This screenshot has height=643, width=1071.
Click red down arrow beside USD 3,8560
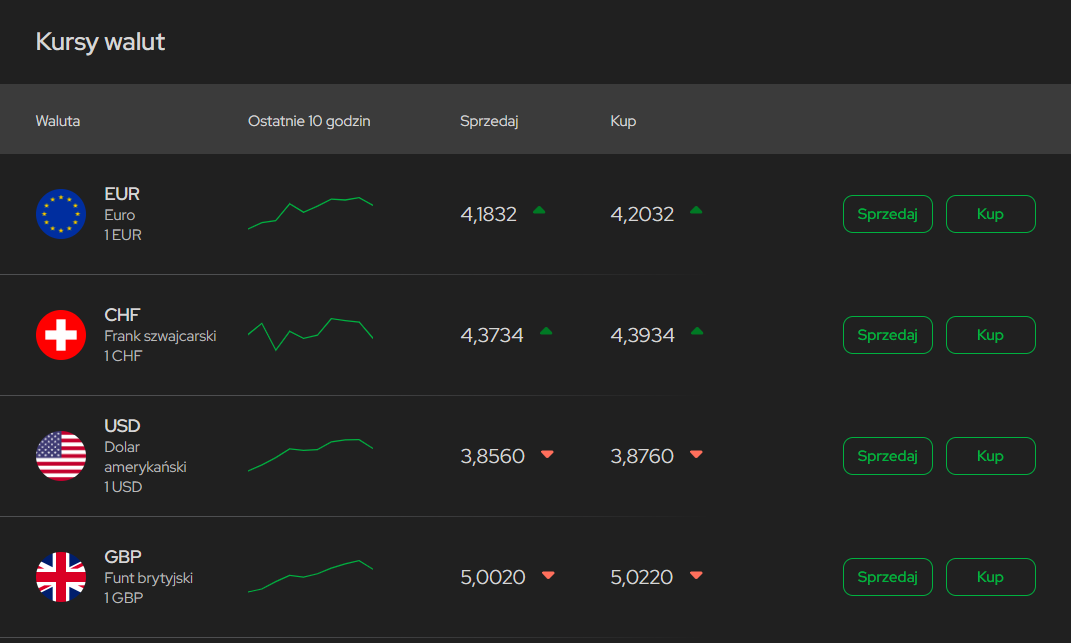(x=547, y=454)
